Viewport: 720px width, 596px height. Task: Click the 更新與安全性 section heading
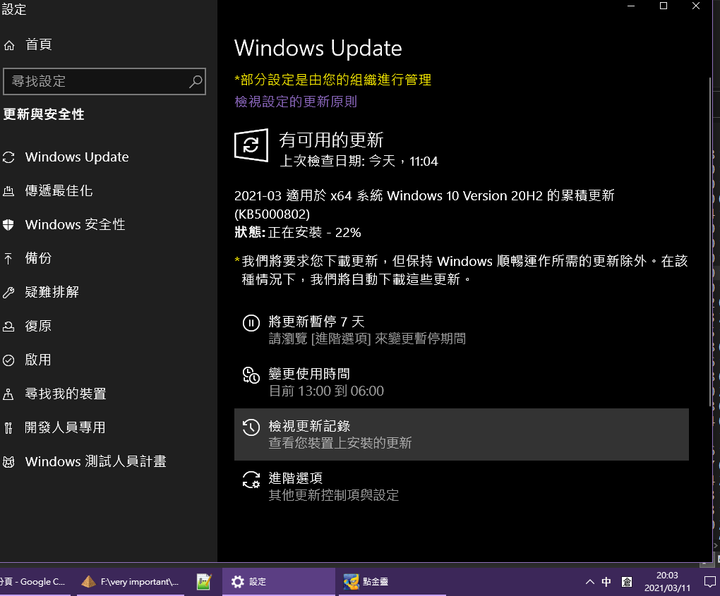pos(44,114)
